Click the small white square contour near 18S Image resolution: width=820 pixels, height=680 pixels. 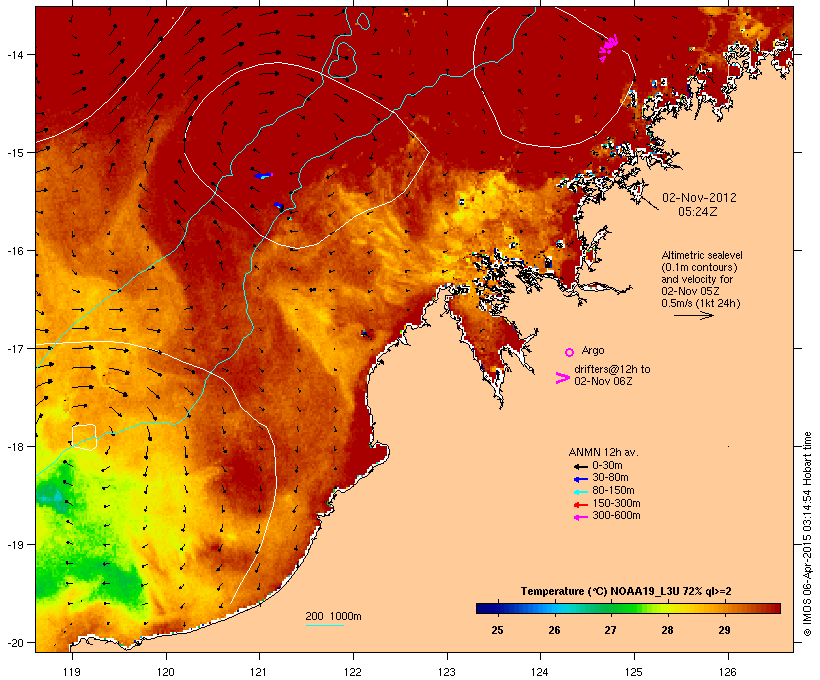[x=84, y=437]
